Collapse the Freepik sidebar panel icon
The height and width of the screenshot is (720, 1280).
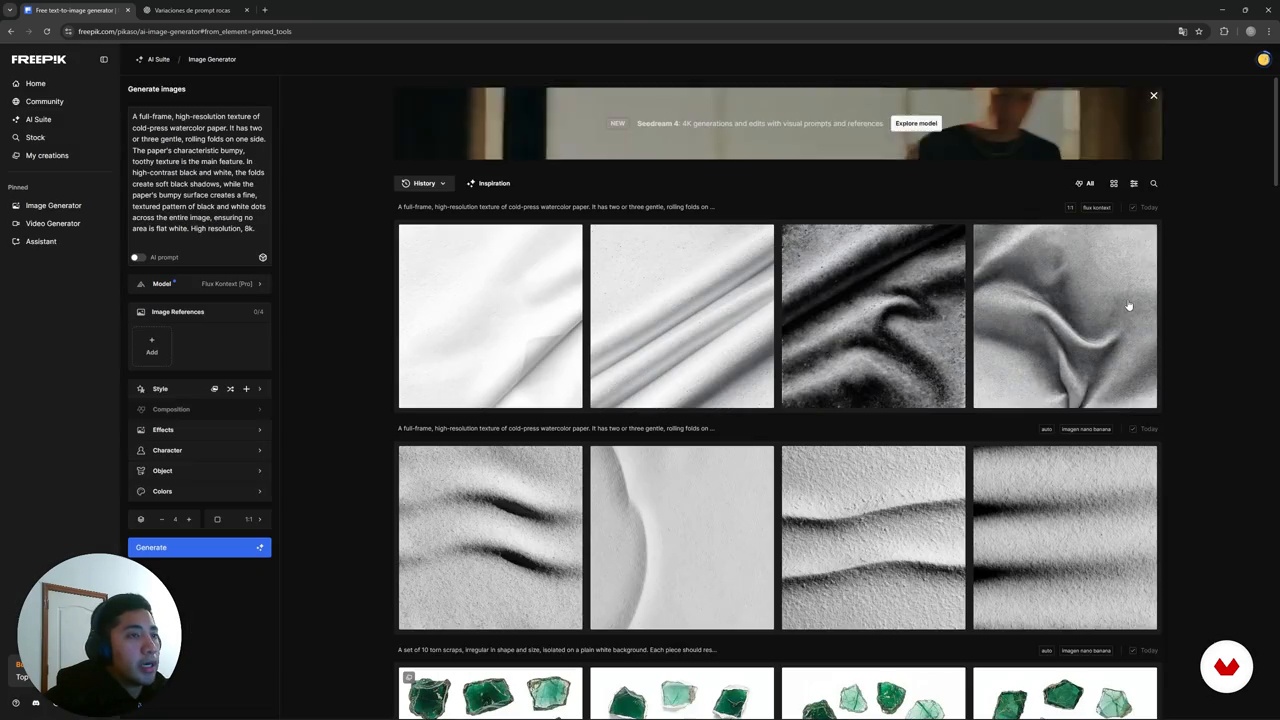(x=104, y=59)
